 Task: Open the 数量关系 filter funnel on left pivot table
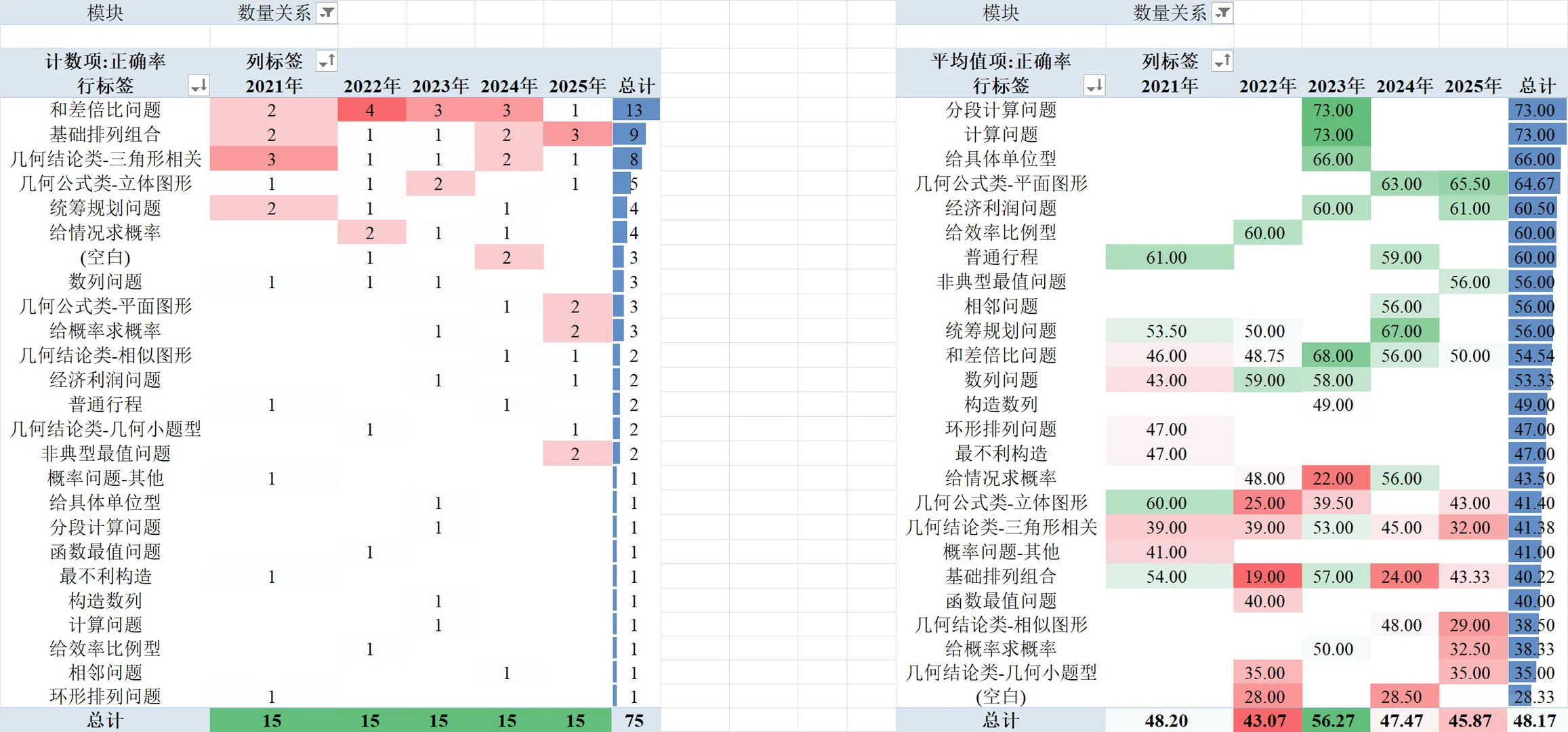[x=327, y=12]
